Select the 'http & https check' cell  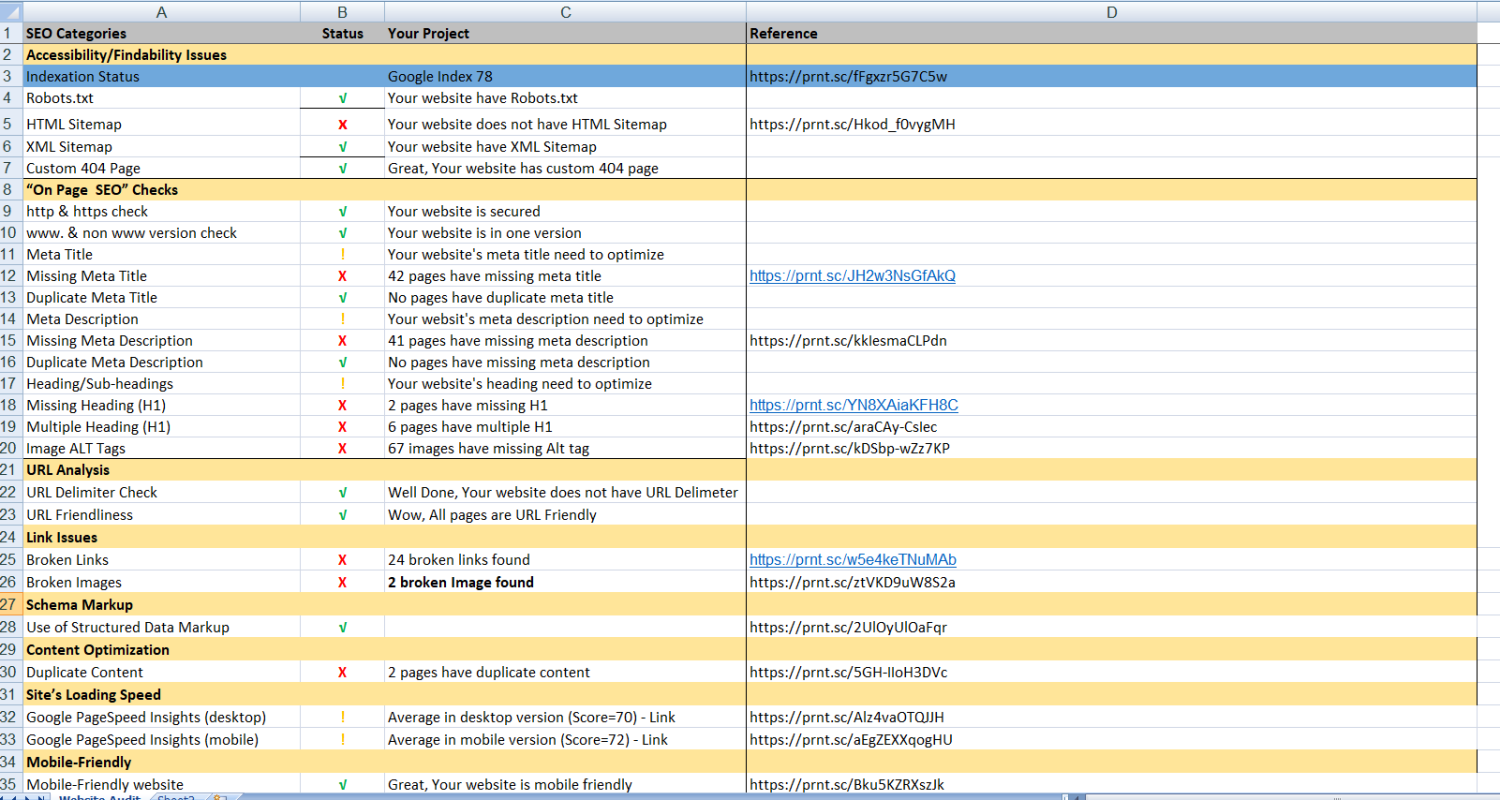(162, 211)
